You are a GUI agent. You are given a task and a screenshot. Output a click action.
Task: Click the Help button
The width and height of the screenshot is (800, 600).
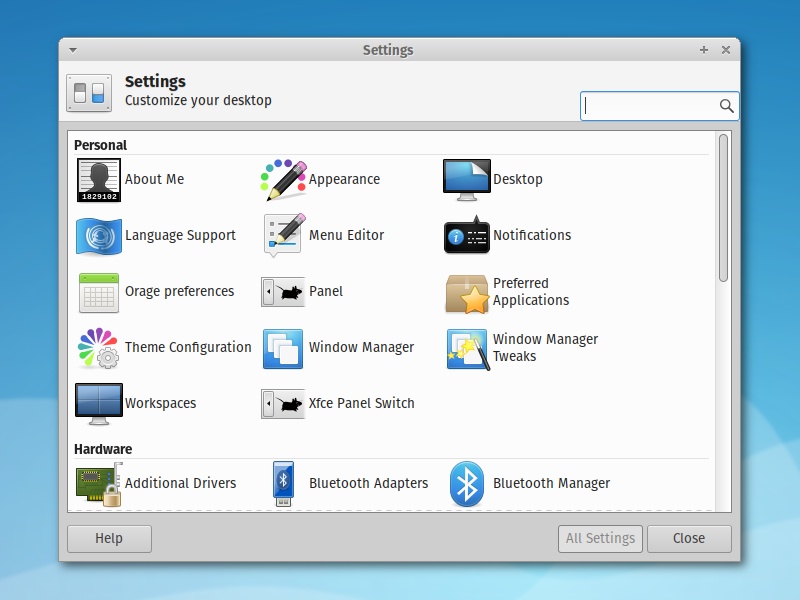pyautogui.click(x=109, y=538)
